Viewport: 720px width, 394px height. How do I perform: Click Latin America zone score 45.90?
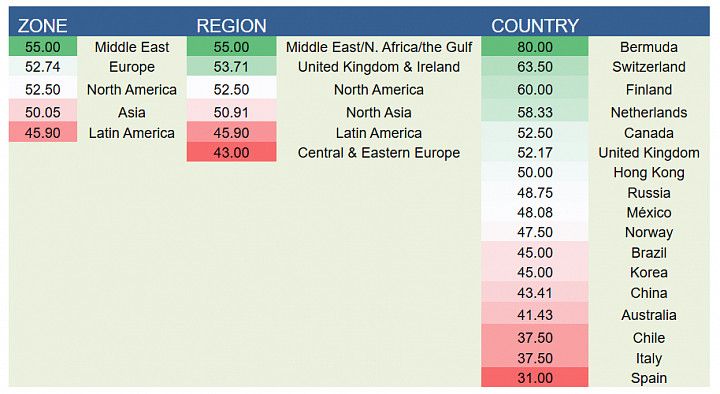click(x=43, y=133)
